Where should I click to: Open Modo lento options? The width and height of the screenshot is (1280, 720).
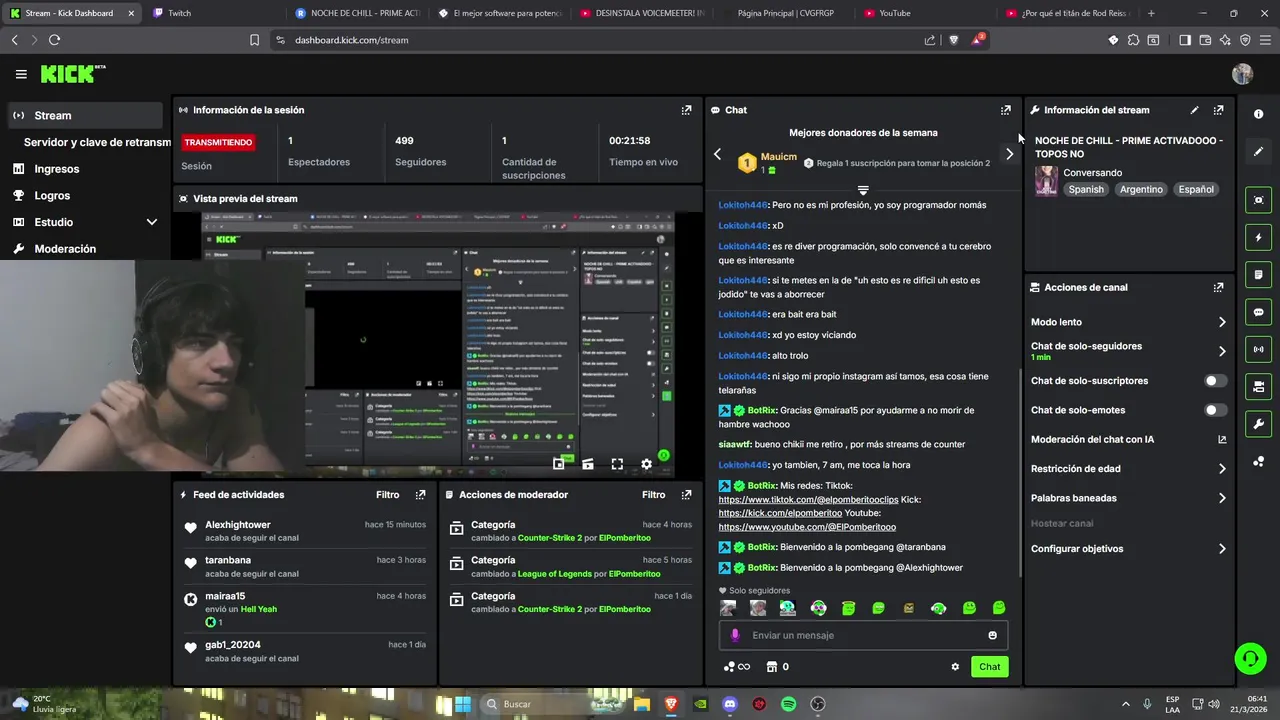[1128, 322]
